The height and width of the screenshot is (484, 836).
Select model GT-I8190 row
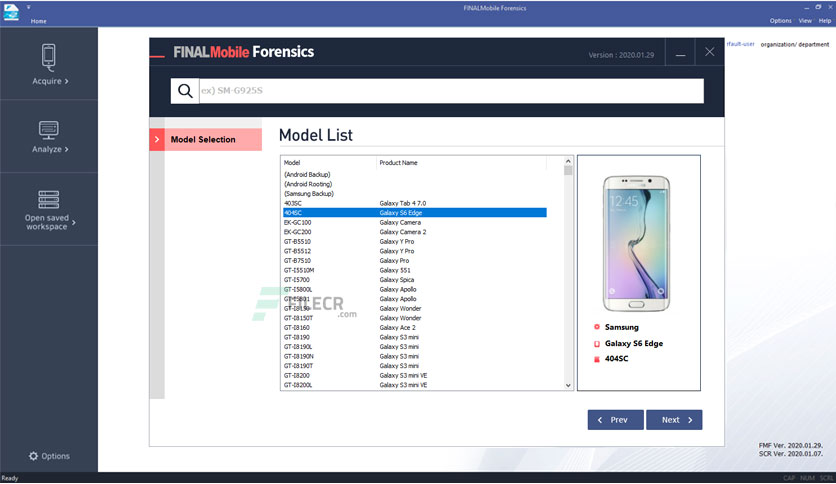click(415, 337)
